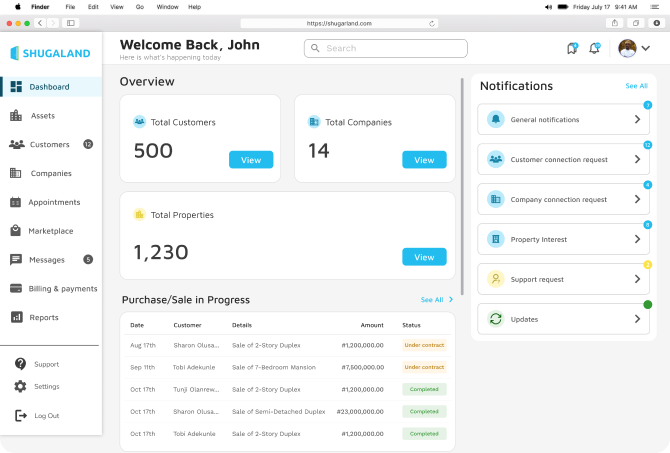Click the Billing & payments card icon
This screenshot has width=670, height=453.
[16, 288]
